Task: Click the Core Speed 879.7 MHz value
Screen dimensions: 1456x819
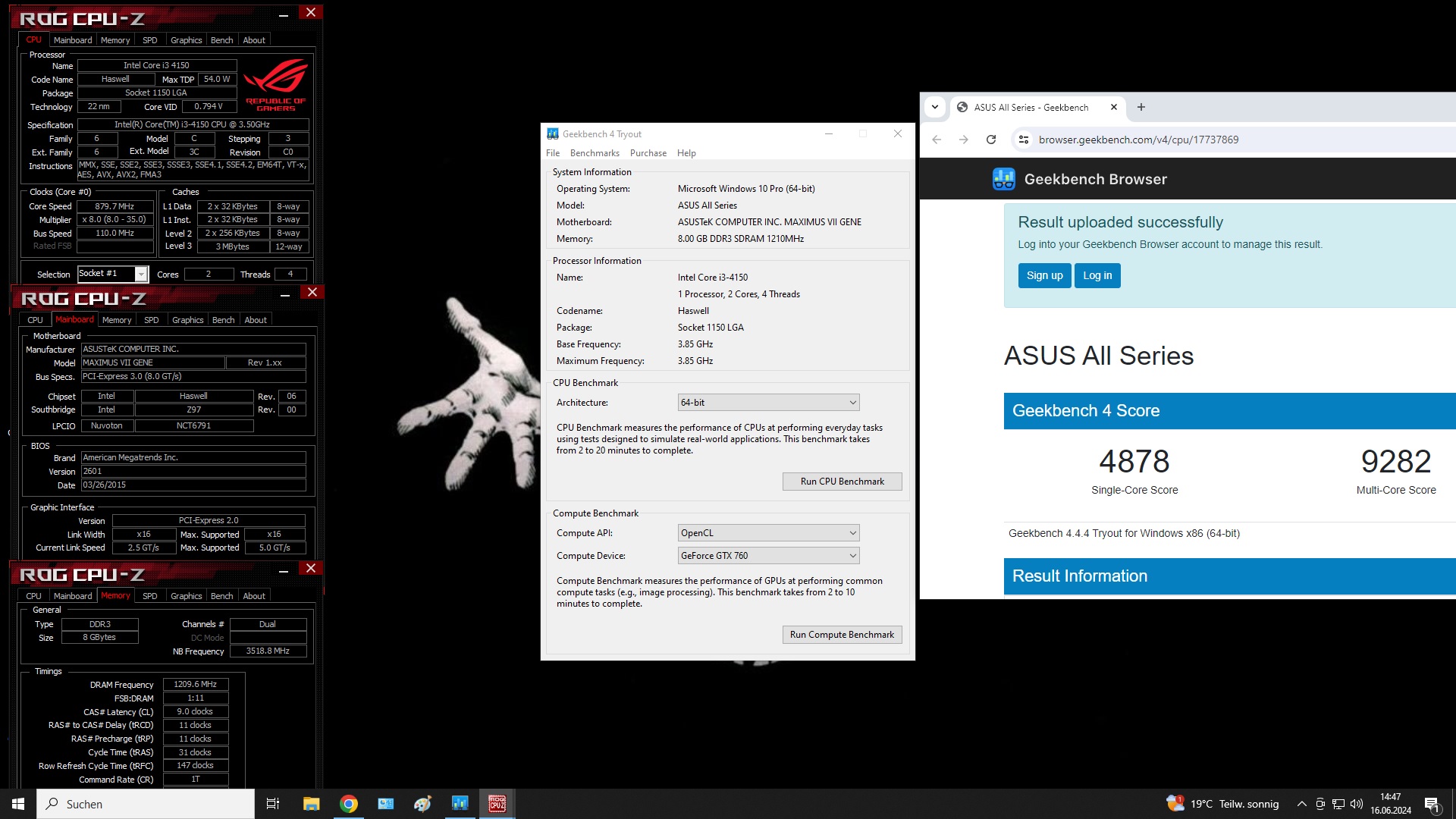Action: 115,206
